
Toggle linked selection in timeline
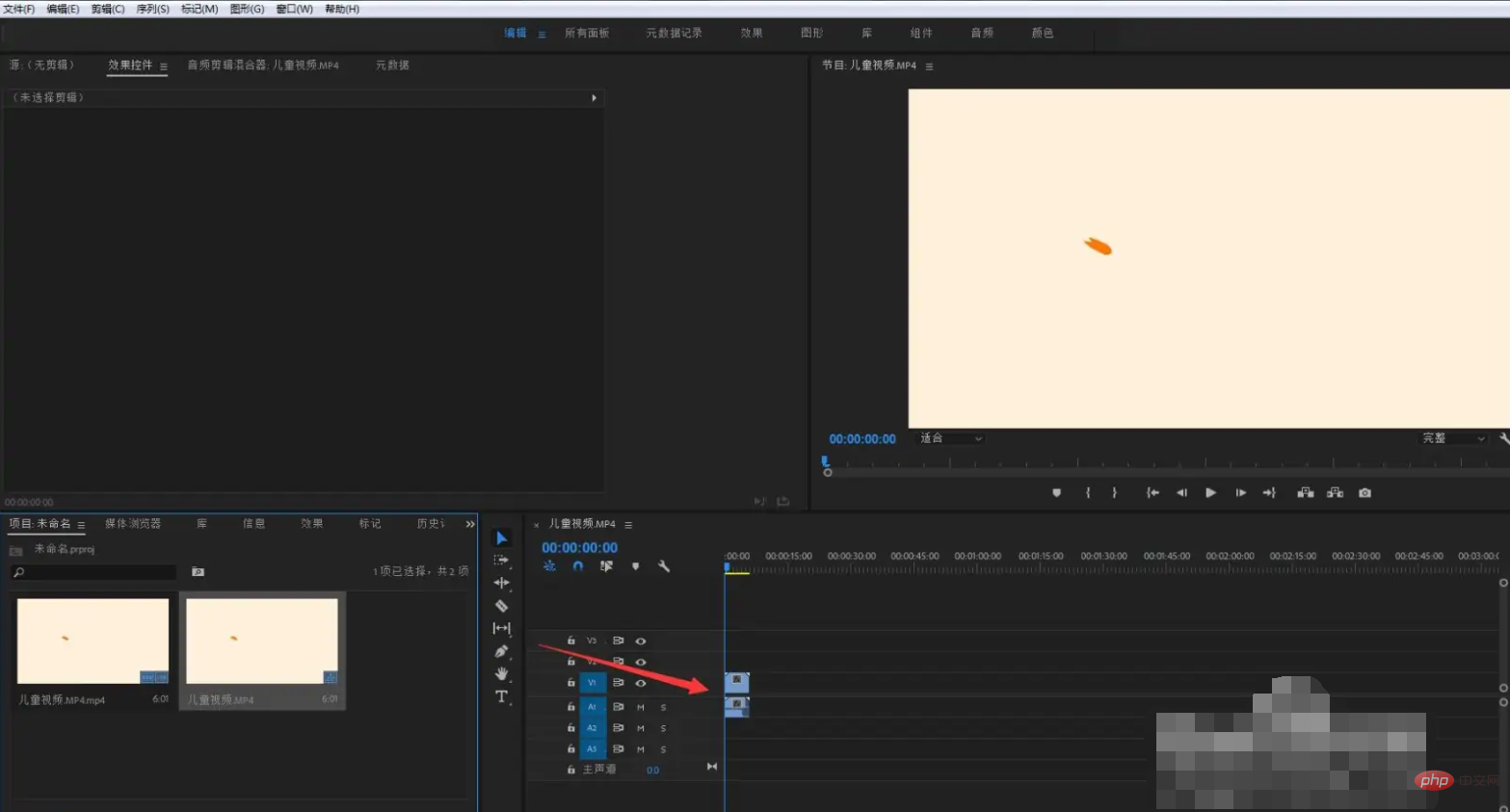click(606, 566)
